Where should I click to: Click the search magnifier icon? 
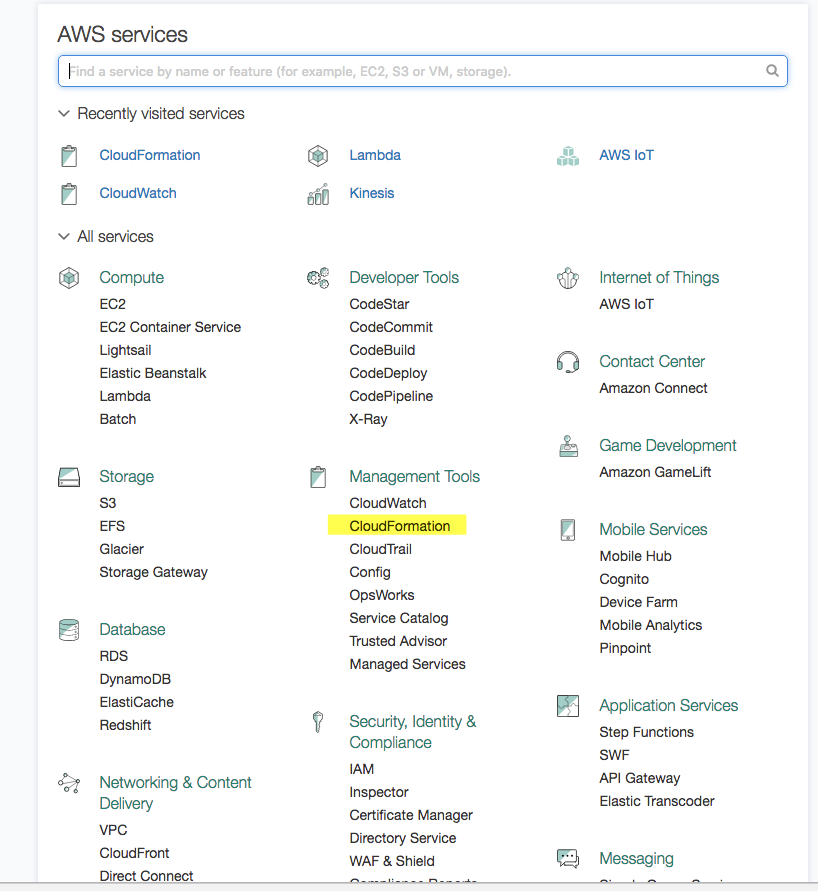coord(772,70)
